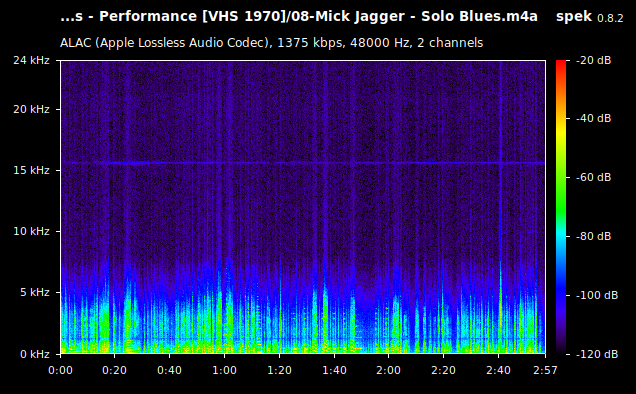Click the '1:20' time axis label
The image size is (636, 394).
click(279, 370)
